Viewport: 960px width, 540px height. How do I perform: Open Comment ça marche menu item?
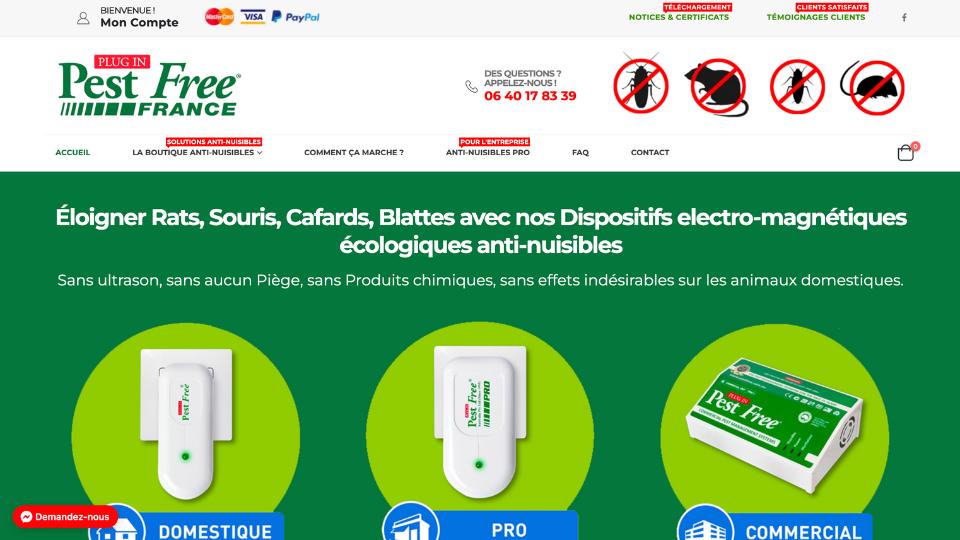point(354,152)
